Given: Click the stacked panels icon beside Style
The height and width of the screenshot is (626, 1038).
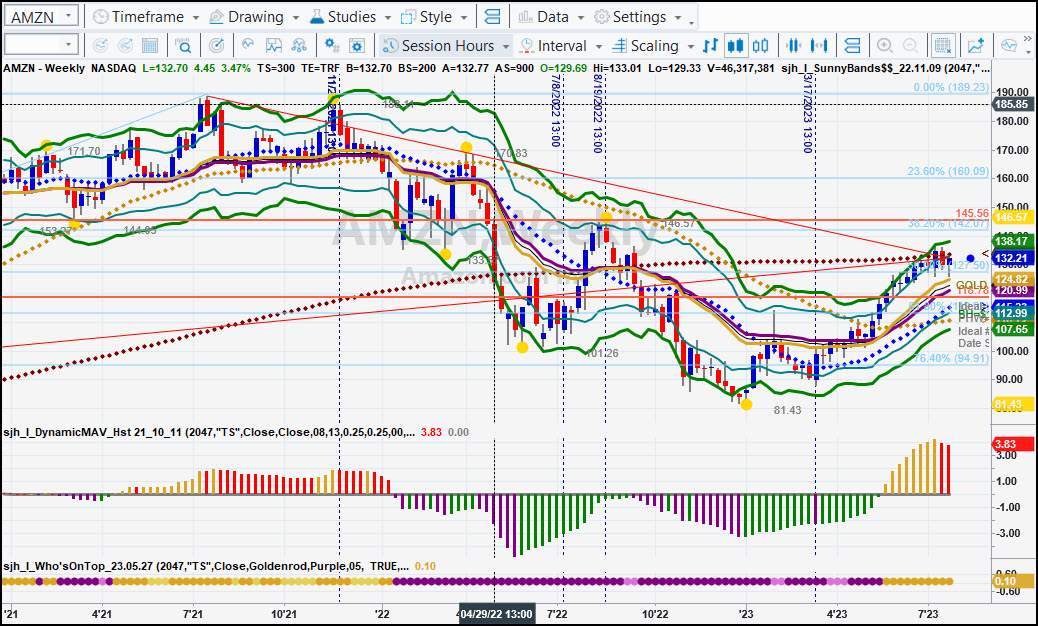Looking at the screenshot, I should point(493,17).
